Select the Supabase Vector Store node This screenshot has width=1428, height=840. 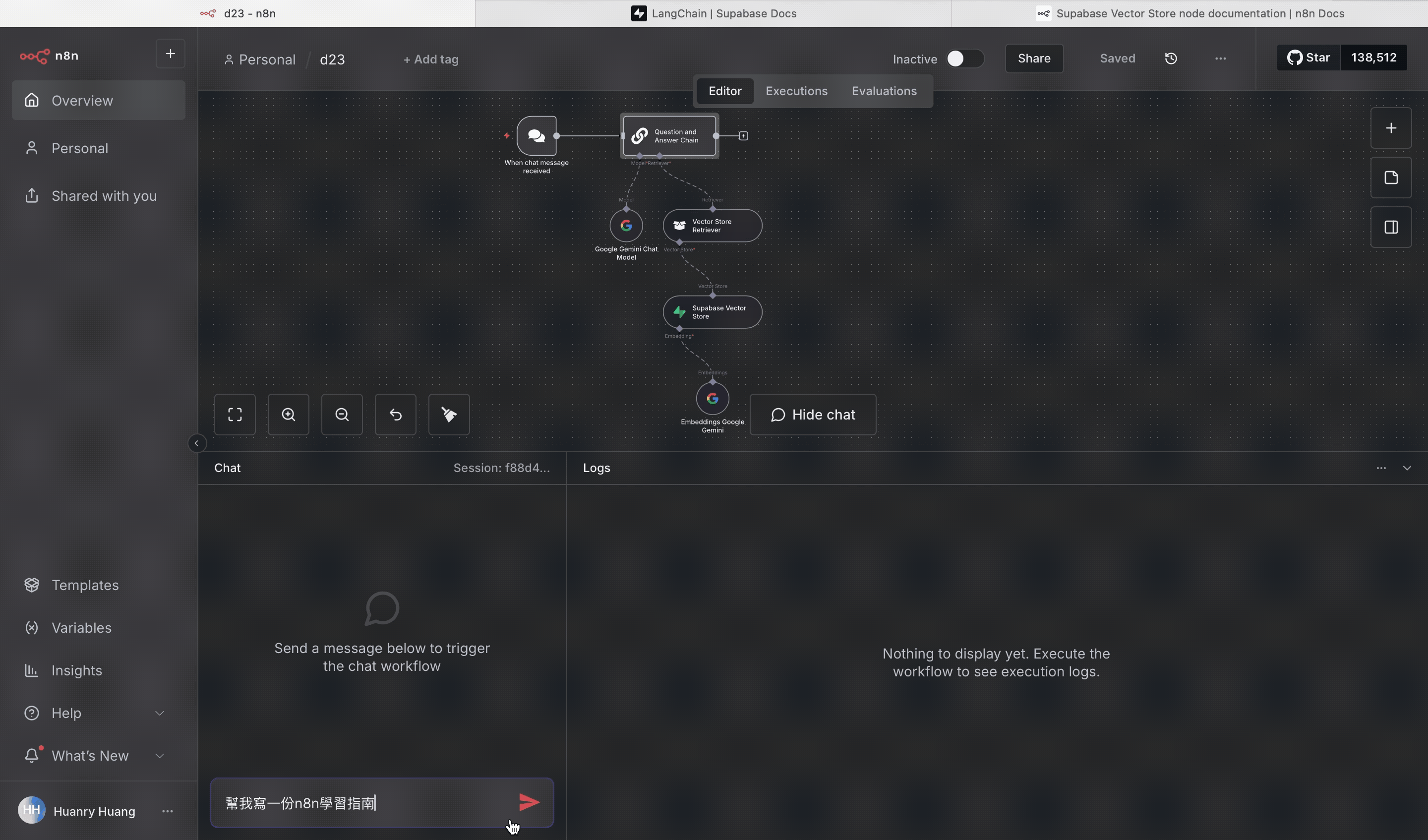713,312
